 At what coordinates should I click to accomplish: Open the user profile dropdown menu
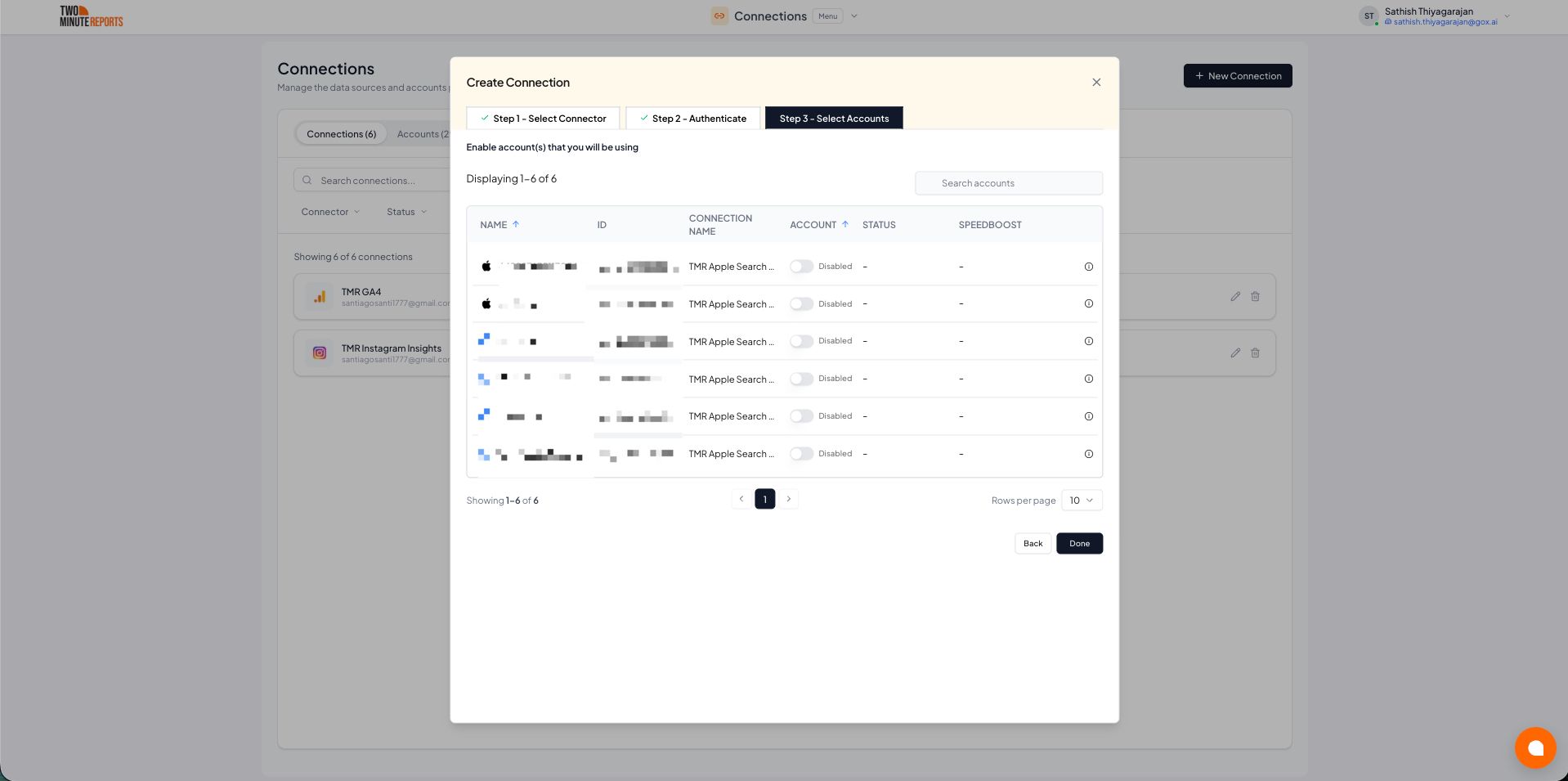pos(1507,16)
